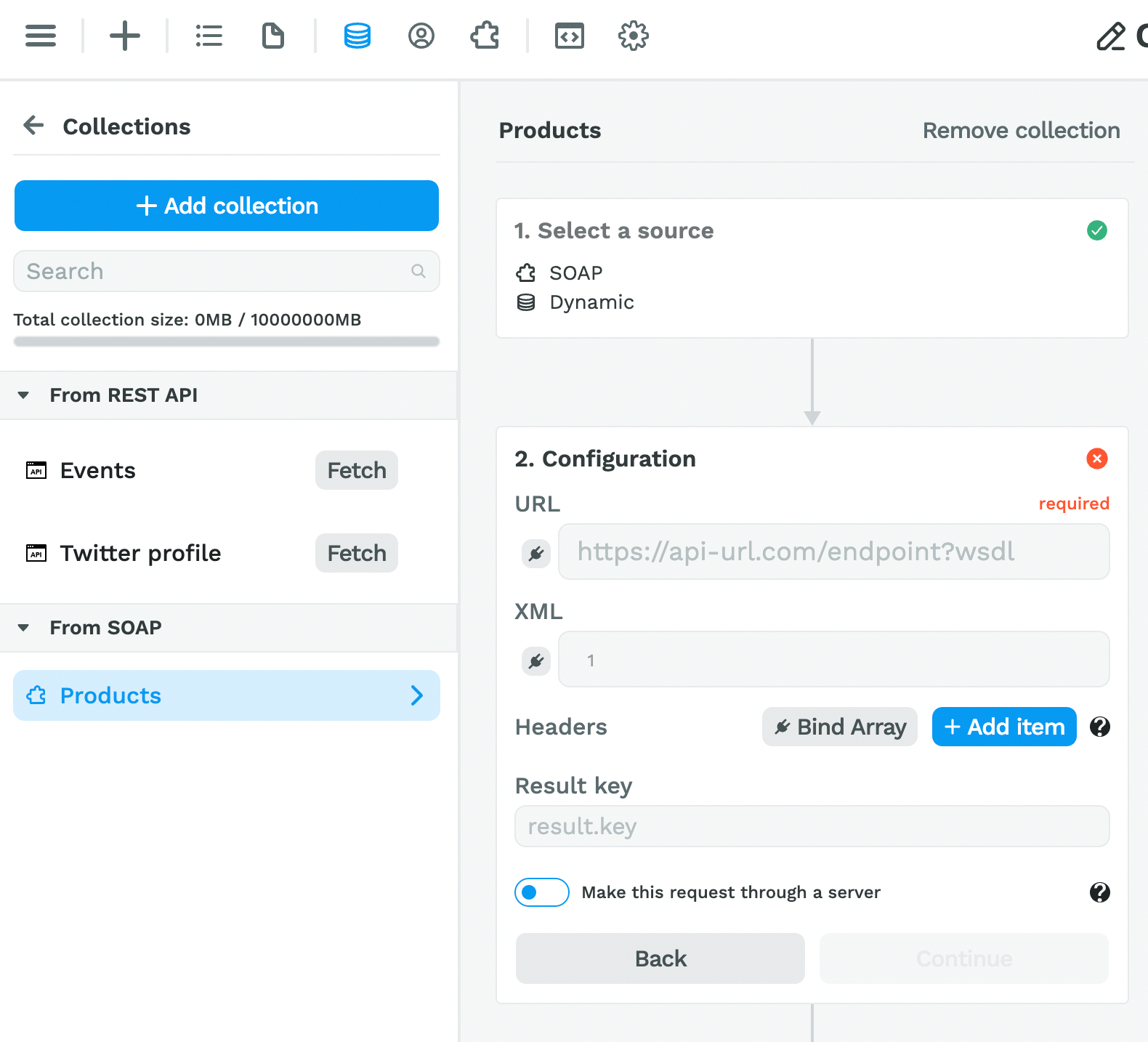The height and width of the screenshot is (1042, 1148).
Task: Click the Result key input field
Action: [x=812, y=826]
